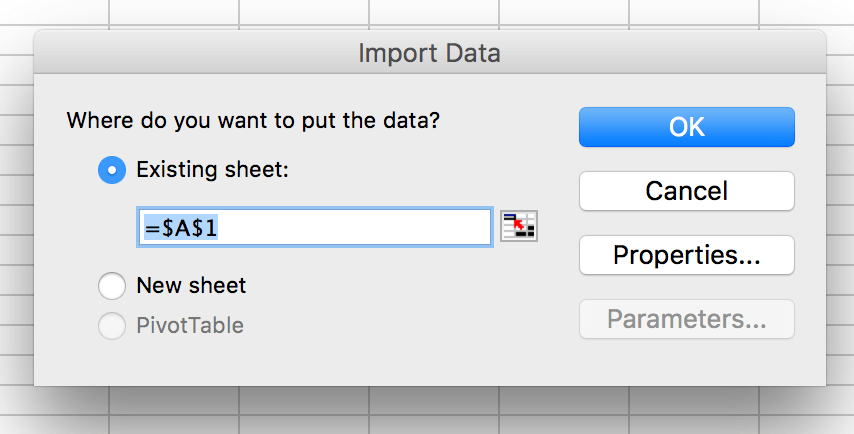Image resolution: width=854 pixels, height=434 pixels.
Task: Cancel the Import Data dialog
Action: pos(686,191)
